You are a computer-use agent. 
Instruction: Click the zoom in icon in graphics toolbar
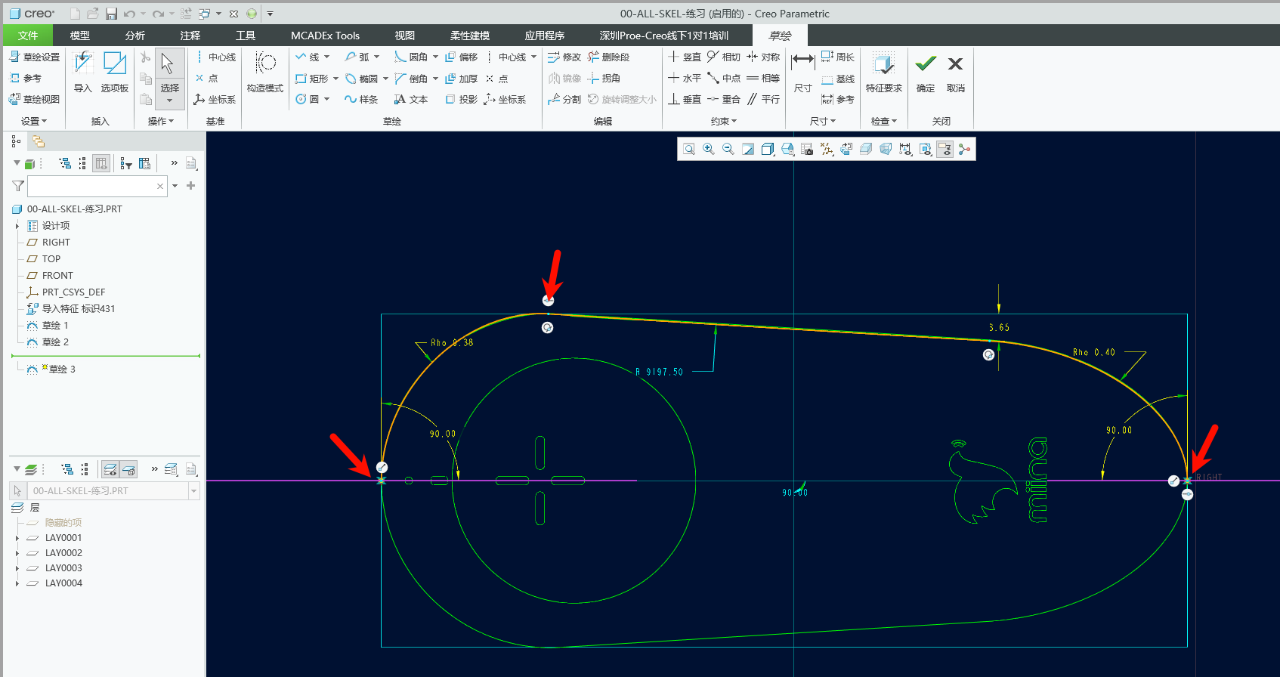(x=708, y=149)
